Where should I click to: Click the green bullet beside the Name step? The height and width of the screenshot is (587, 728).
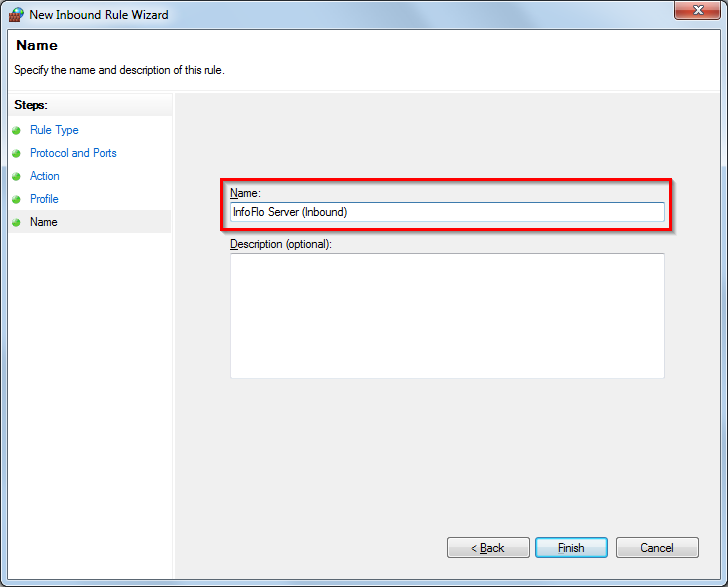click(16, 223)
